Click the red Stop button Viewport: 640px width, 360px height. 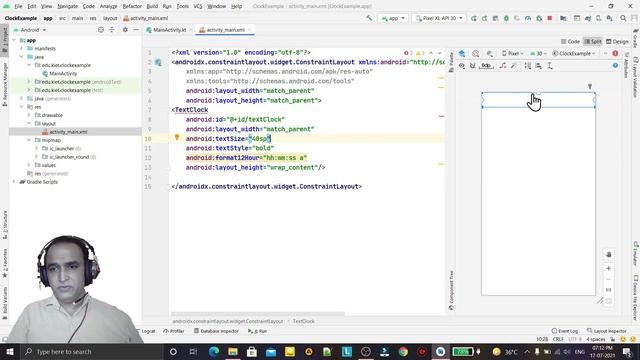550,18
